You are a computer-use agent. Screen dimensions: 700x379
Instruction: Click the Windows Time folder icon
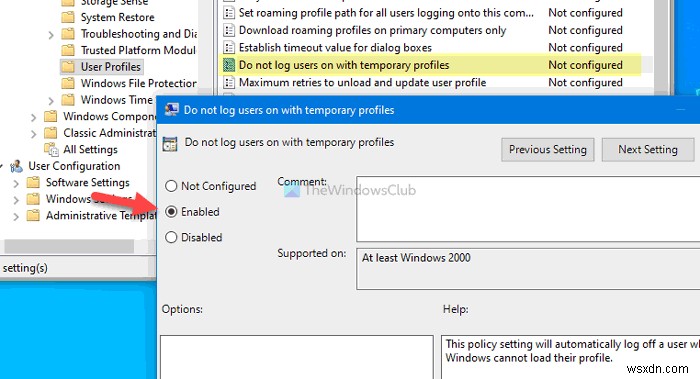[68, 99]
